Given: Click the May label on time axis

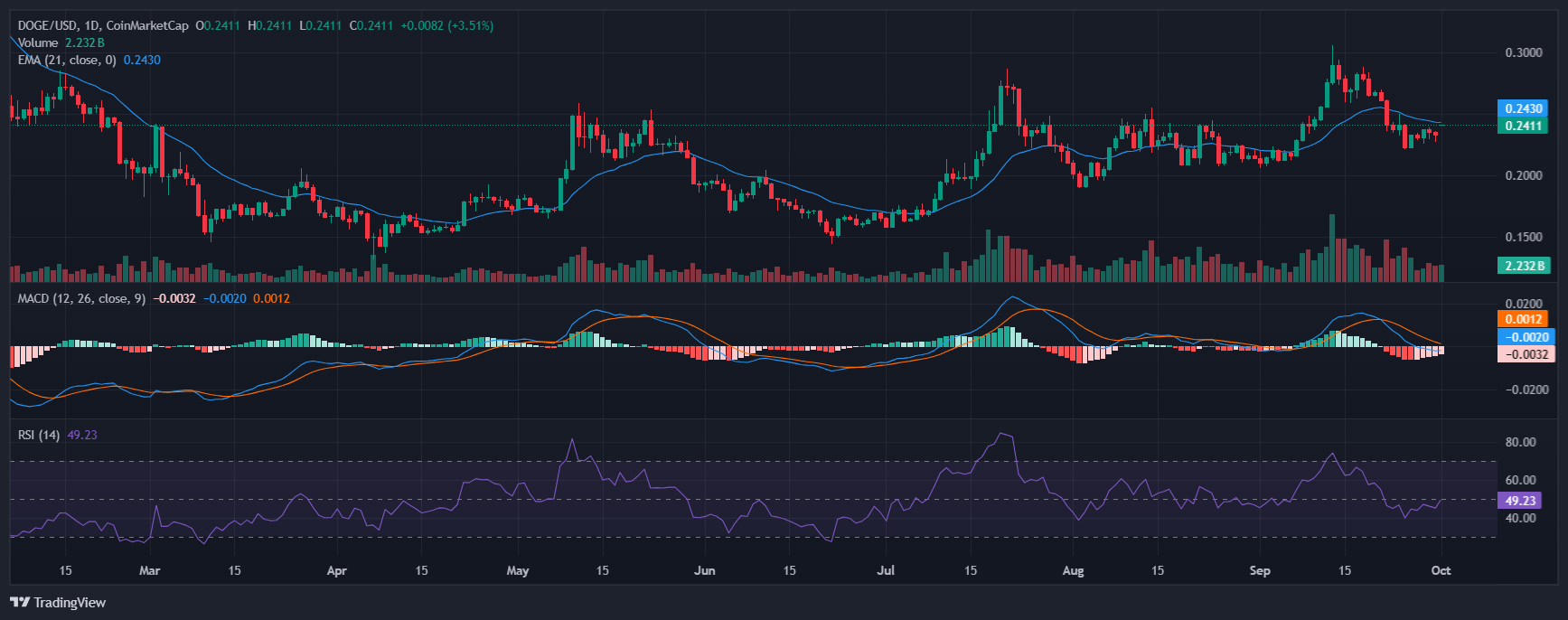Looking at the screenshot, I should click(x=518, y=570).
